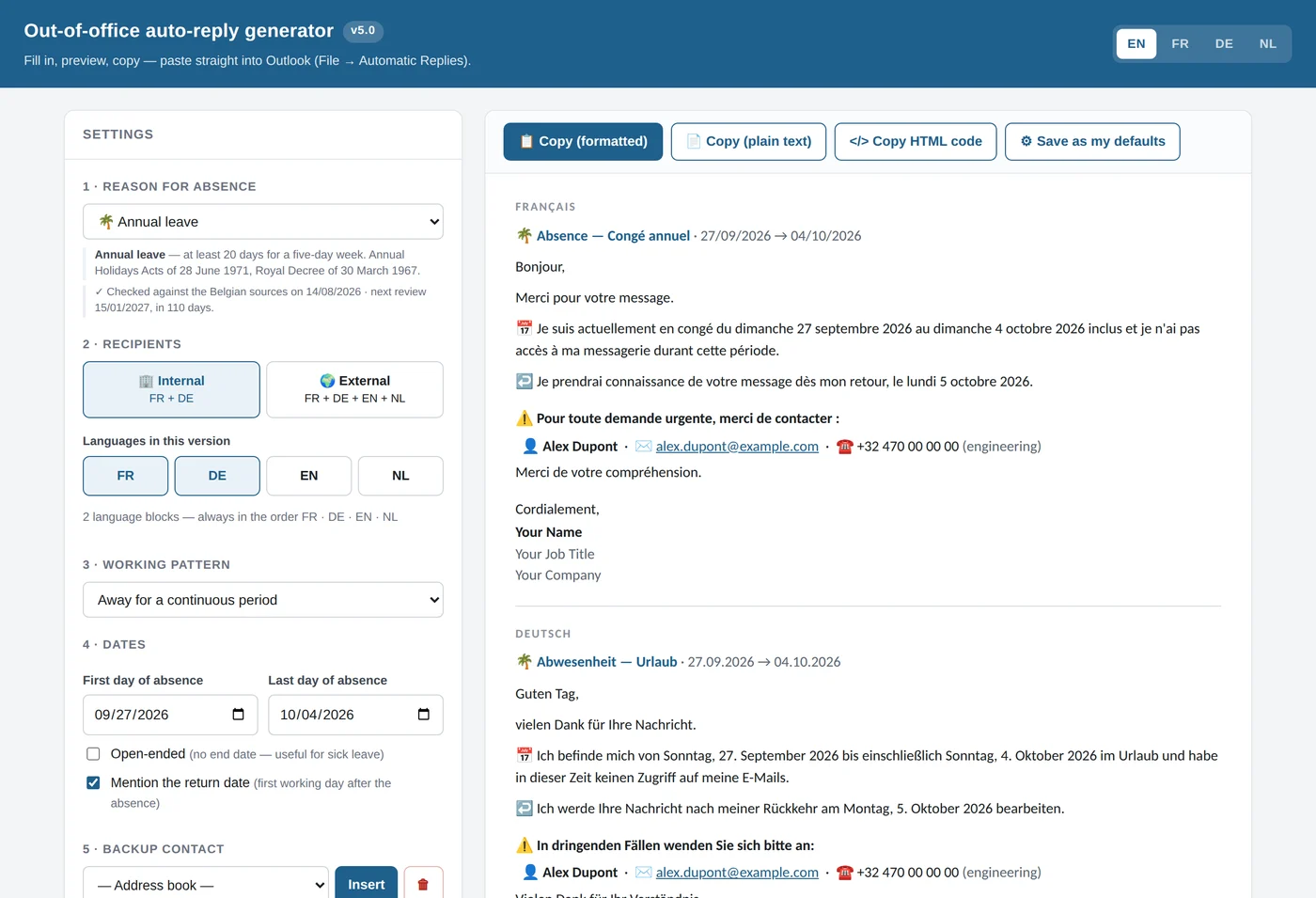Screen dimensions: 1316x898
Task: Click calendar icon before 'Ich befinde mich'
Action: [525, 755]
